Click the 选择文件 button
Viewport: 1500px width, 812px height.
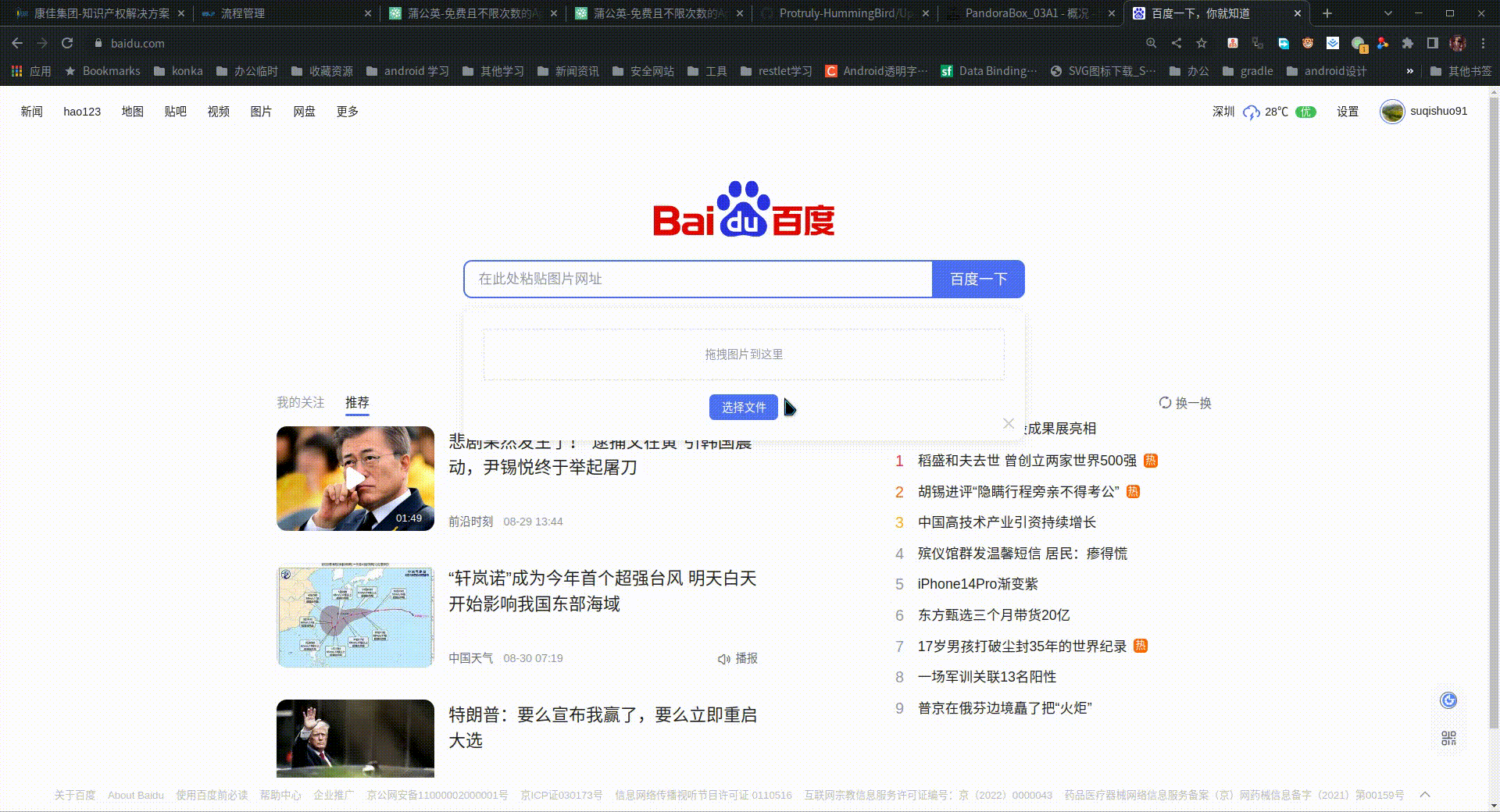744,407
